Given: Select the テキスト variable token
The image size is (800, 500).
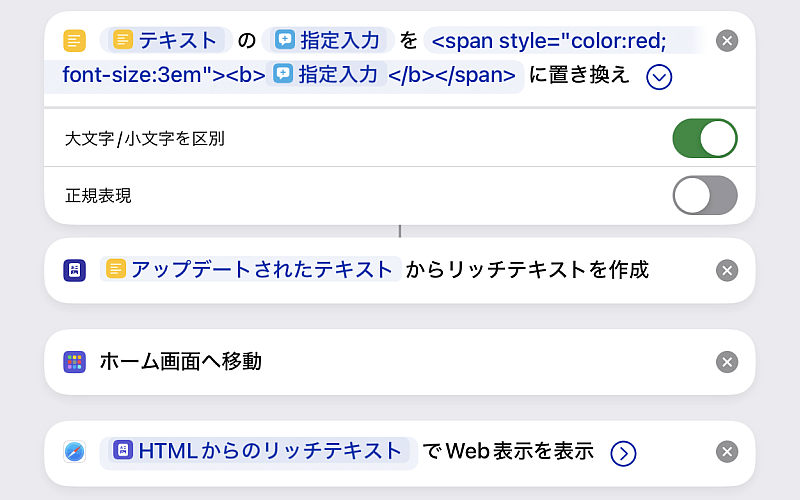Looking at the screenshot, I should (x=166, y=41).
